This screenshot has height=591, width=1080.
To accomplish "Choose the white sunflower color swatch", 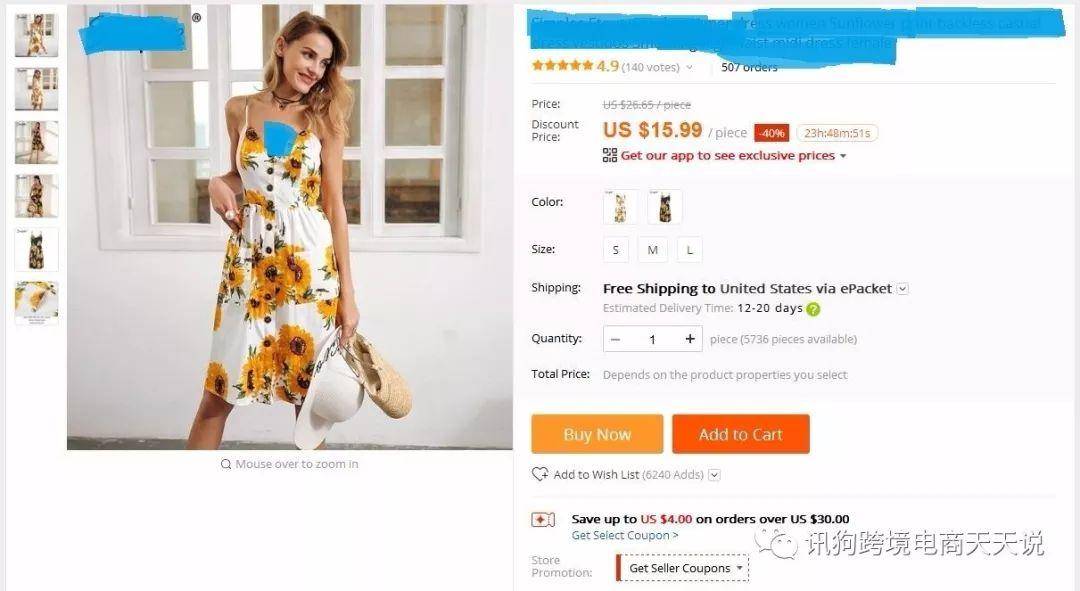I will 620,207.
